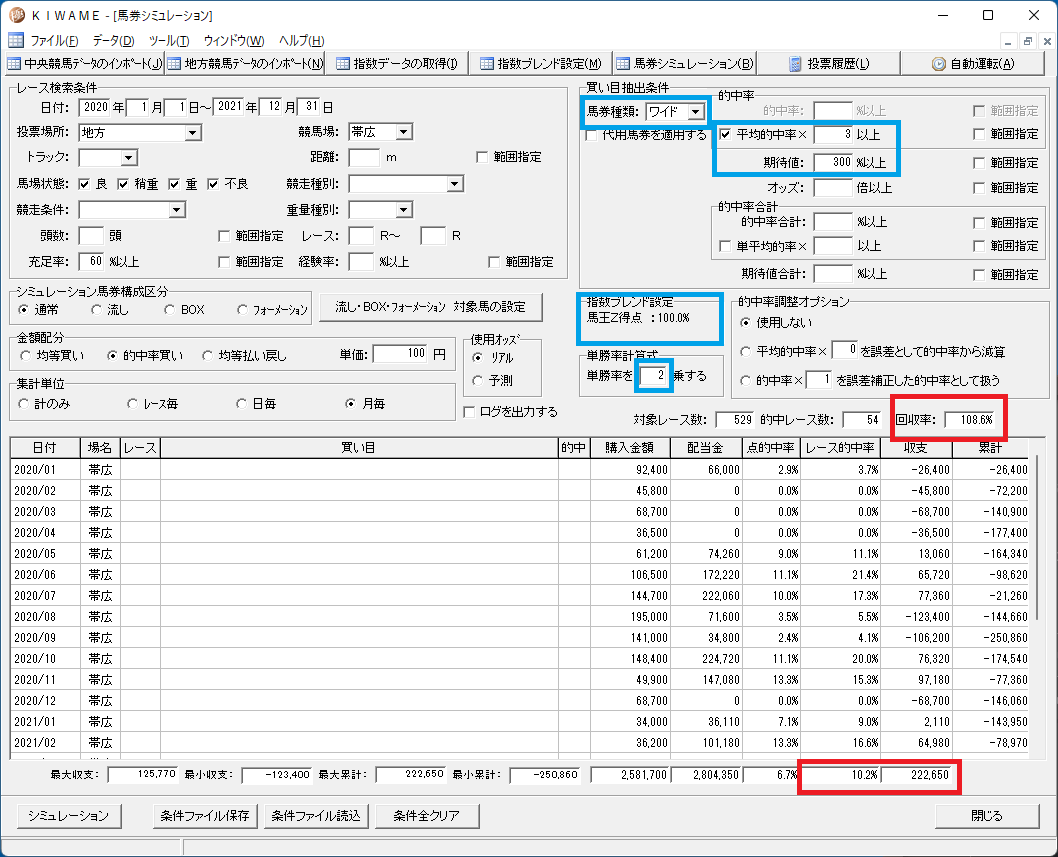Open the 競走種別 dropdown
The image size is (1058, 857).
(x=455, y=184)
